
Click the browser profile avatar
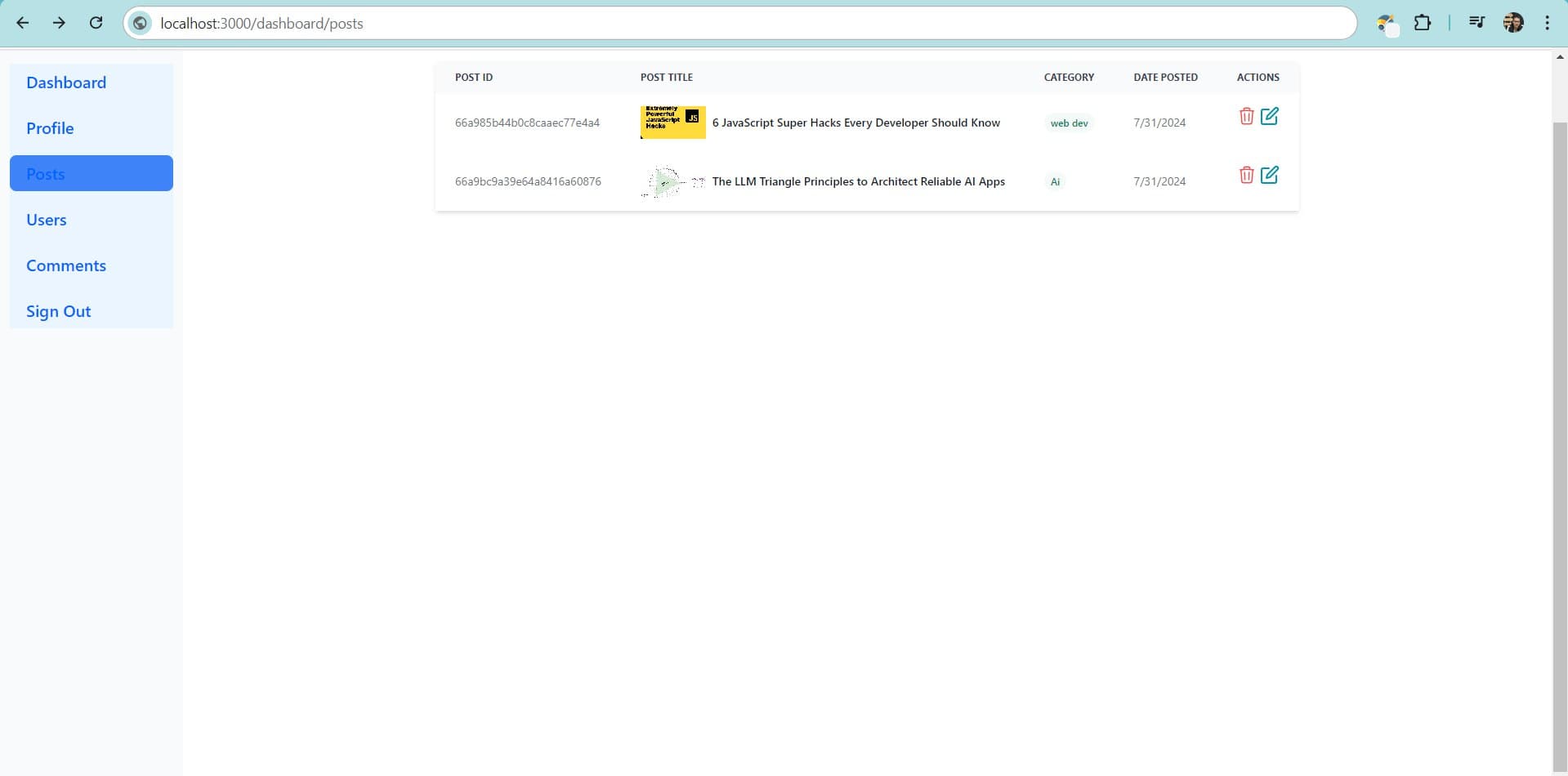click(1513, 23)
